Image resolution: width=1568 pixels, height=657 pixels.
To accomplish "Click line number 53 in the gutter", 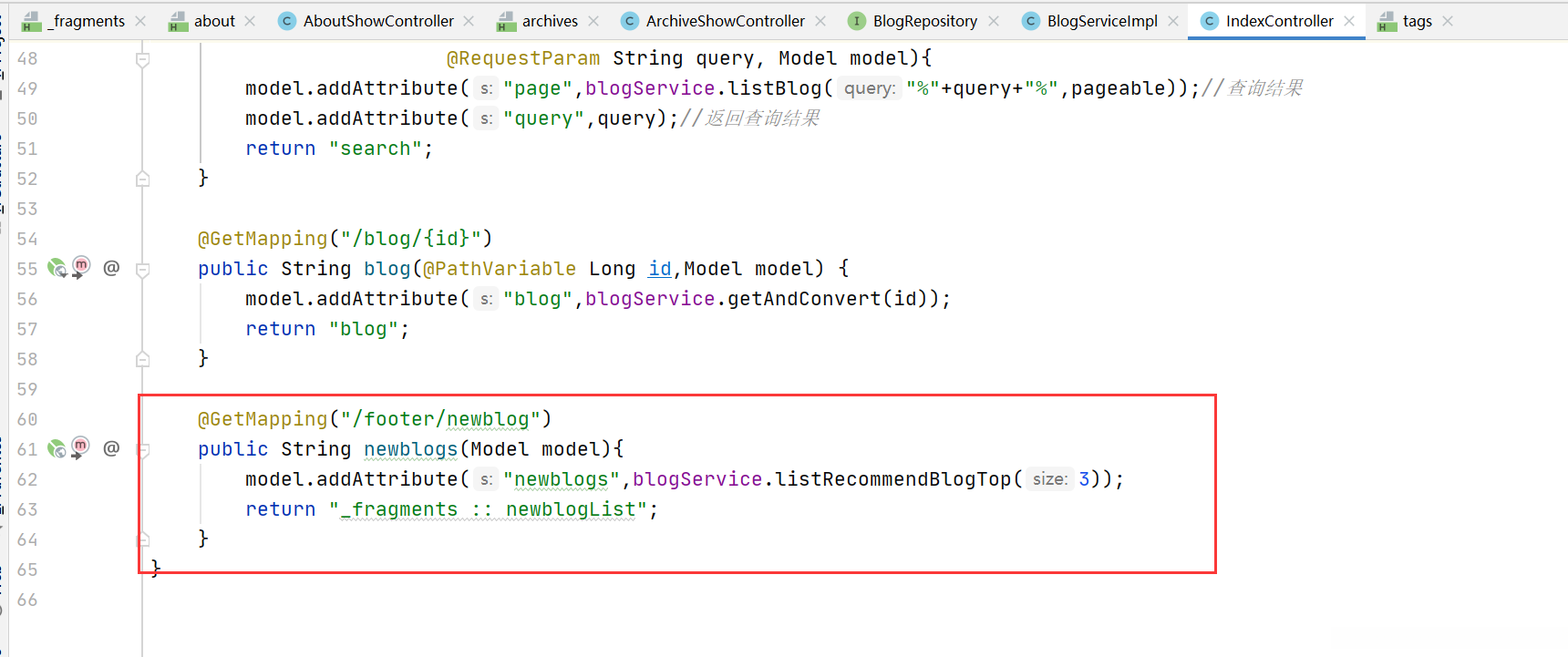I will (27, 209).
